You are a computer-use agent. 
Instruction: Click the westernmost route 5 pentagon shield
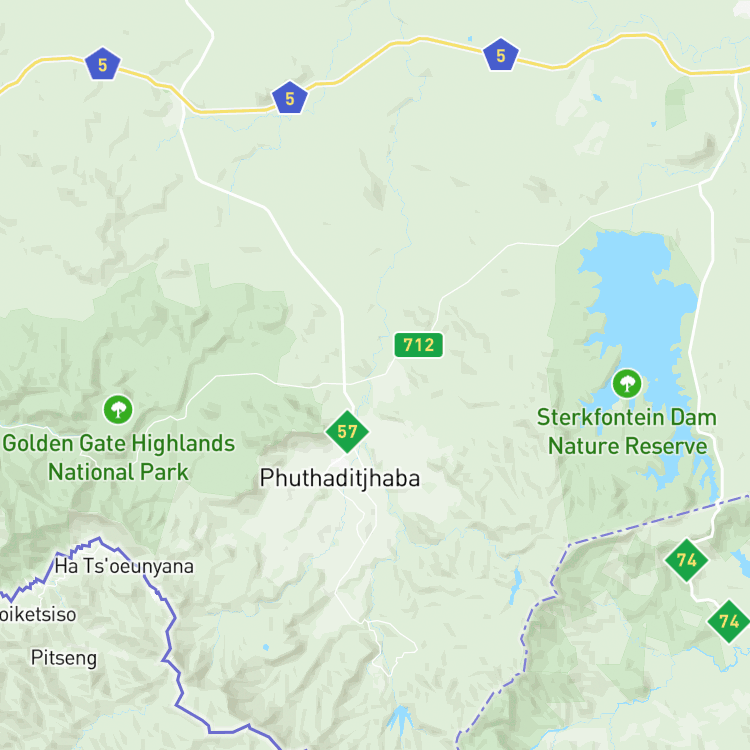click(x=102, y=64)
